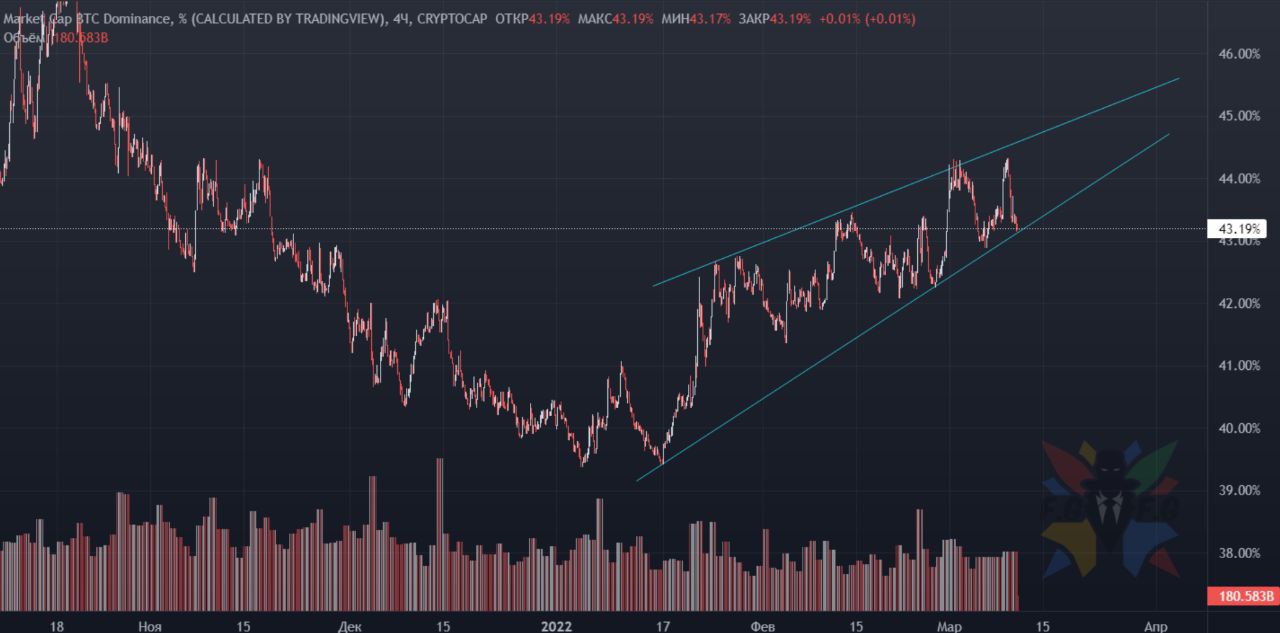Viewport: 1280px width, 633px height.
Task: Click the 2022 year label on time axis
Action: 556,626
